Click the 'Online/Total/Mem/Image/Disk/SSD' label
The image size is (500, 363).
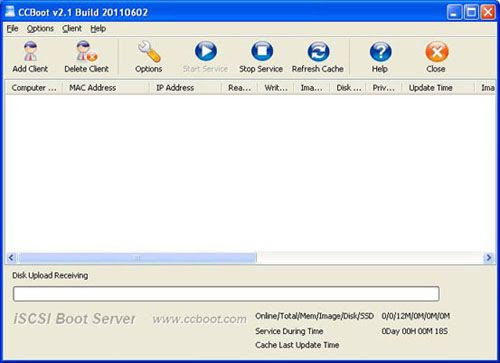[314, 316]
